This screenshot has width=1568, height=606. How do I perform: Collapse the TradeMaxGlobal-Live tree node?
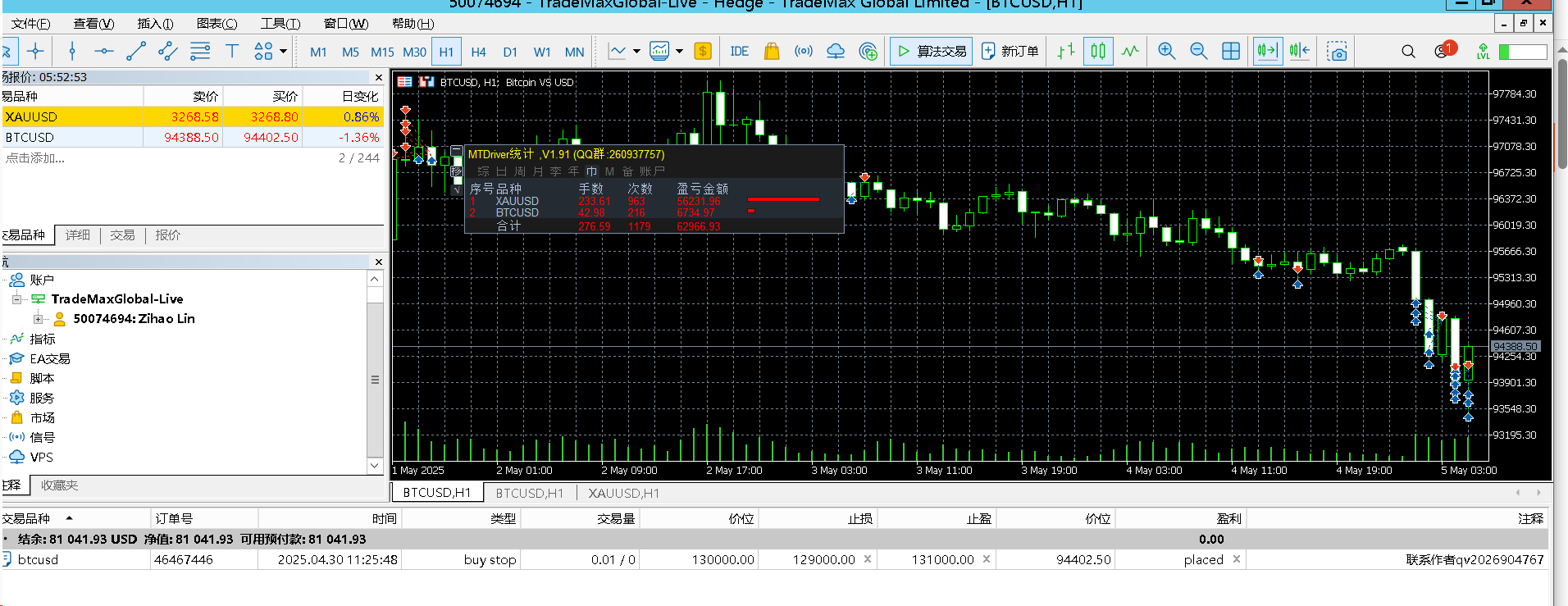coord(16,299)
